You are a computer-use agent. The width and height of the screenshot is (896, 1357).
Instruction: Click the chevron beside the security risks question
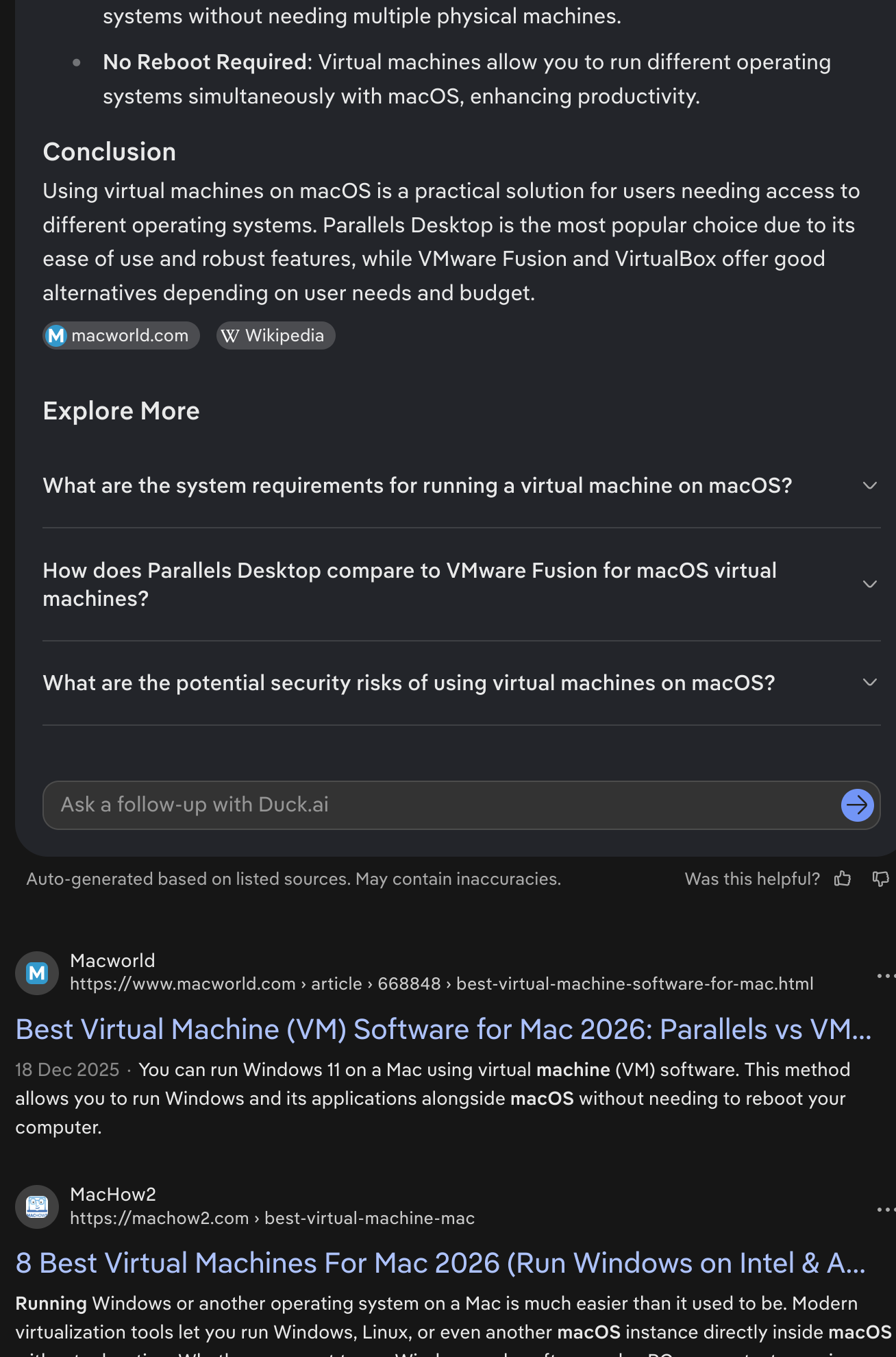coord(870,683)
